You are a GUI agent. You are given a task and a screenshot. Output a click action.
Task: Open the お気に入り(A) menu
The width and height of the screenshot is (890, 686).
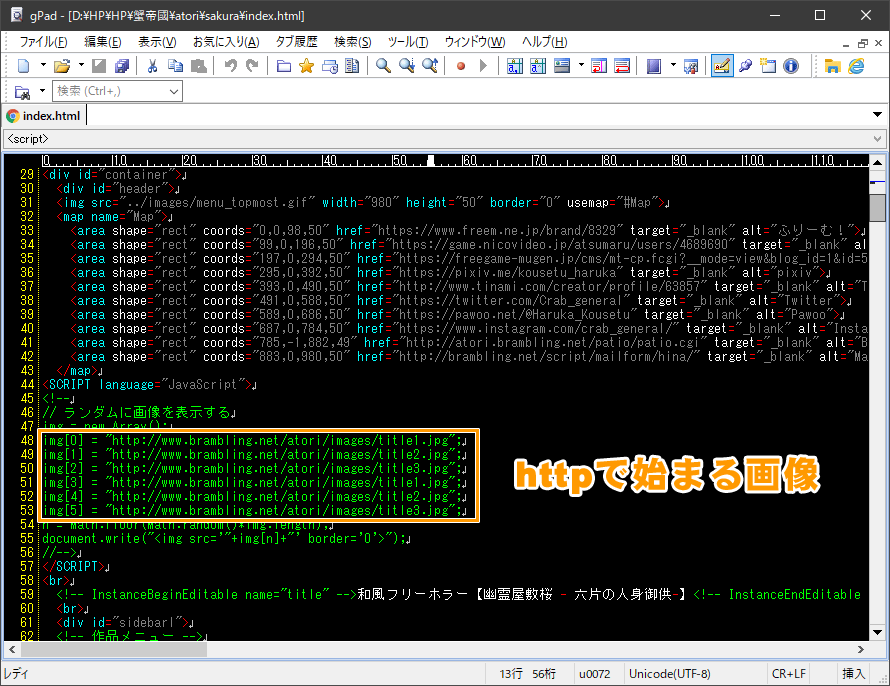(226, 42)
